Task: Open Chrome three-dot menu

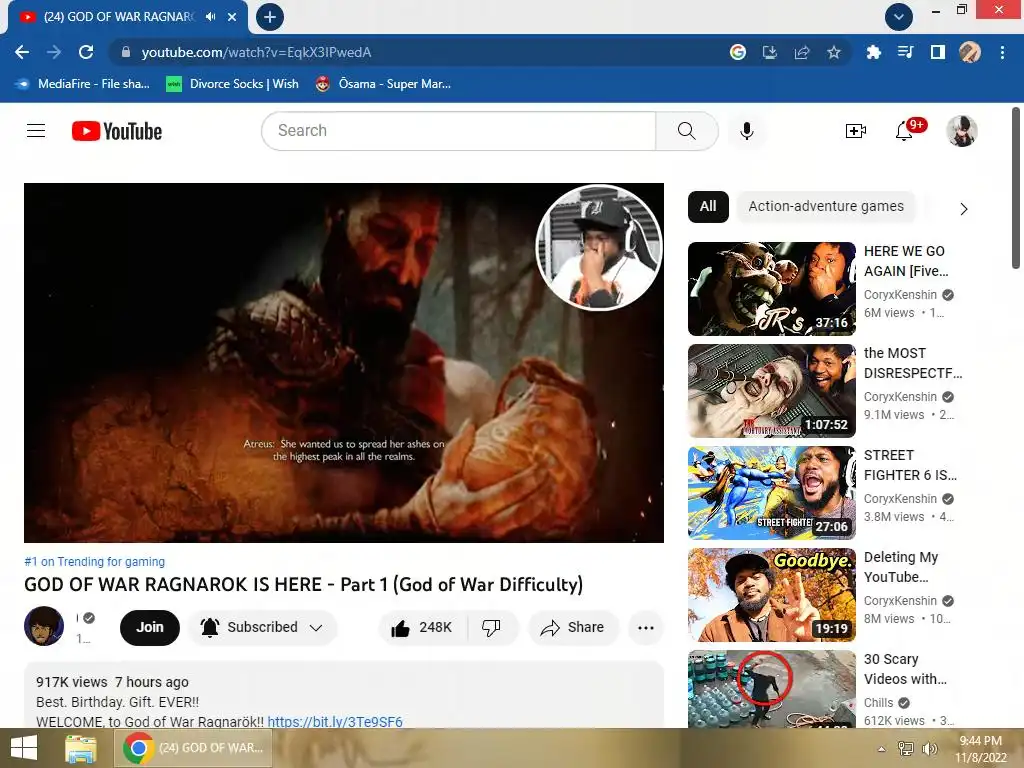Action: 1002,52
